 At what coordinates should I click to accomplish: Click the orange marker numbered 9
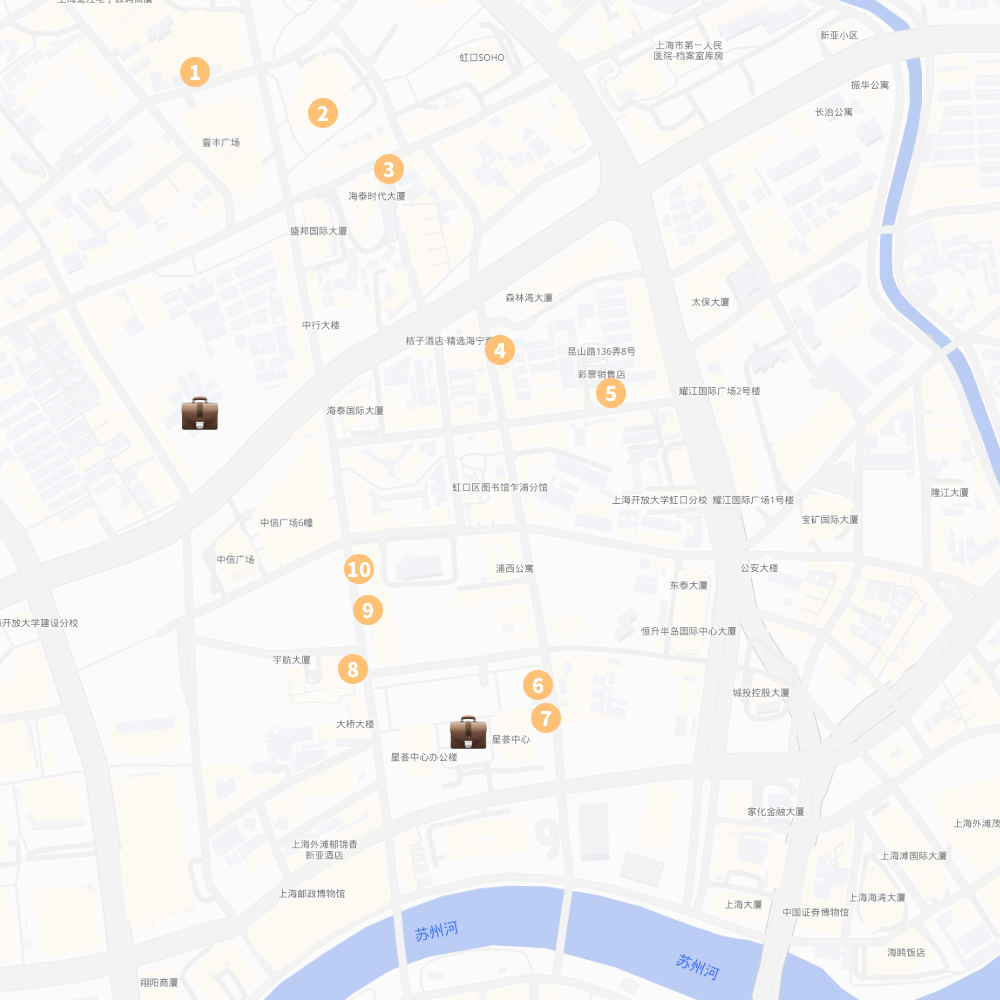(x=367, y=610)
